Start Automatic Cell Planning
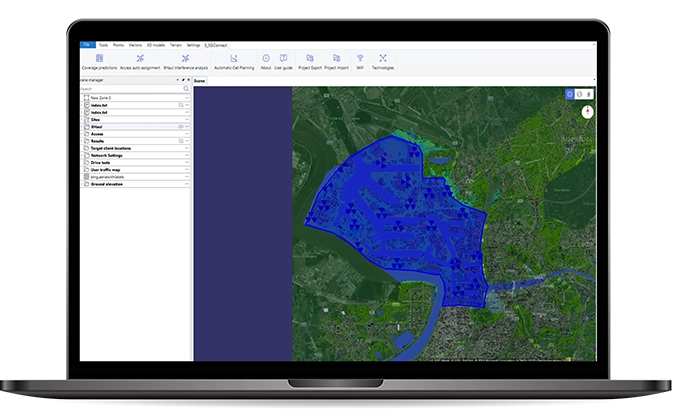 coord(234,62)
